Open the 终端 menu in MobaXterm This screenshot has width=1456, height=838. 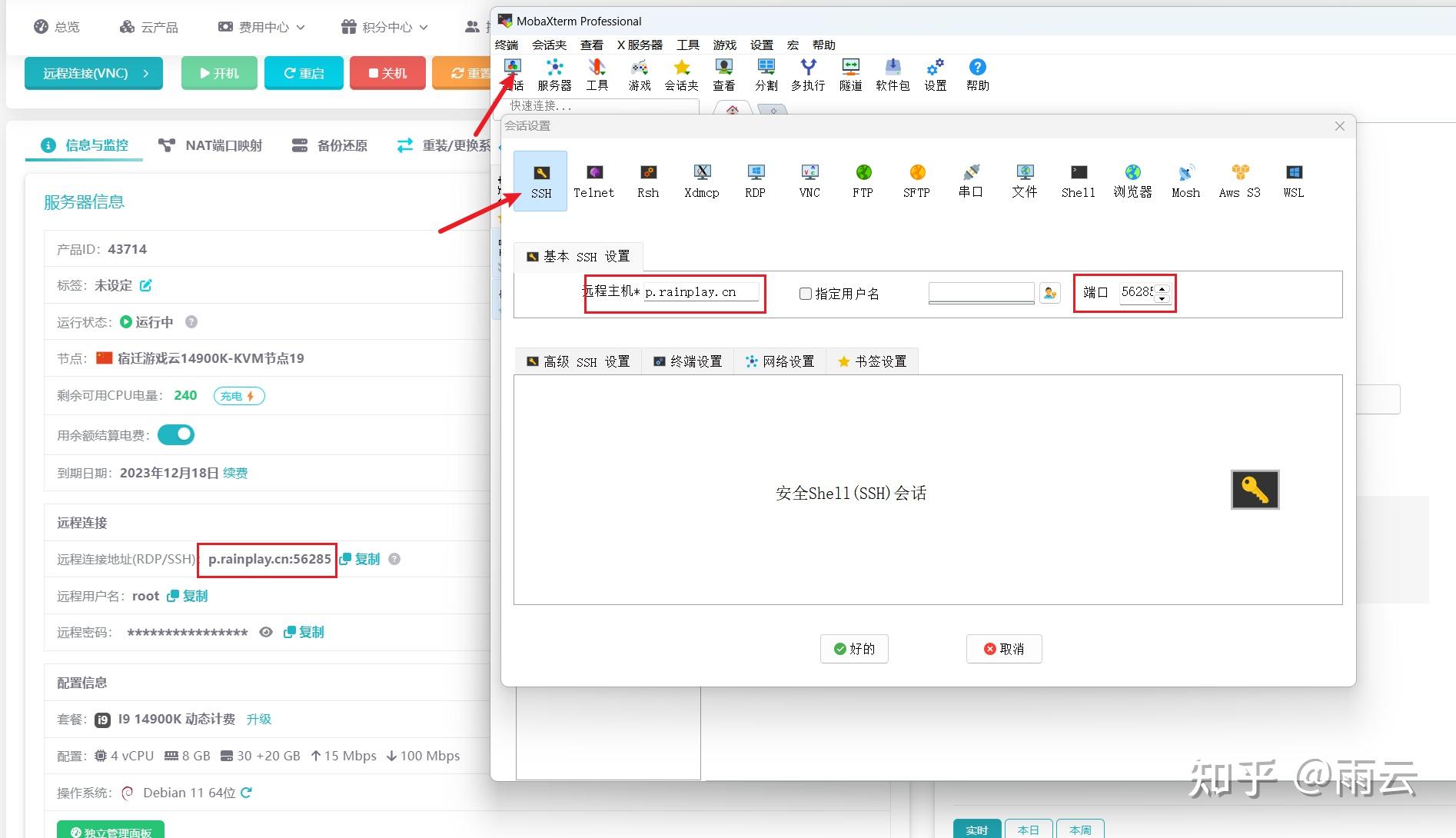(x=506, y=44)
